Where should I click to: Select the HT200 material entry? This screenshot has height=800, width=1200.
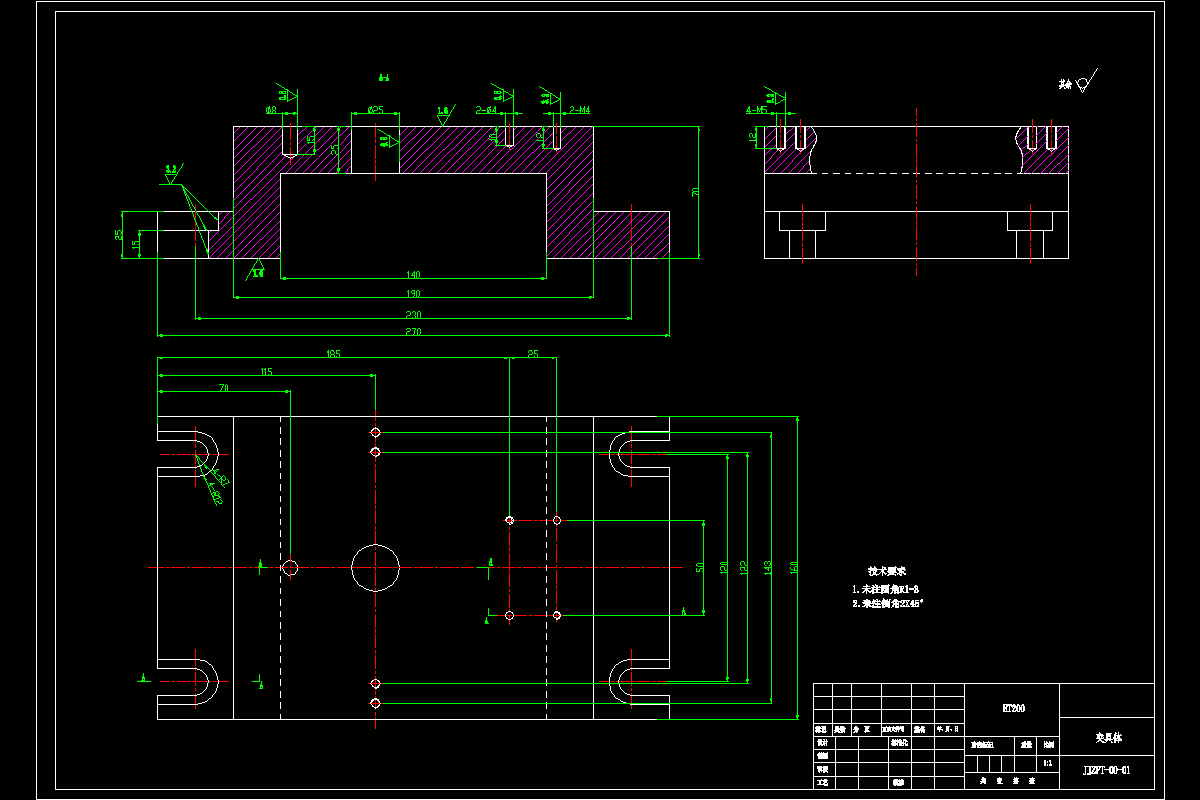pyautogui.click(x=1013, y=708)
